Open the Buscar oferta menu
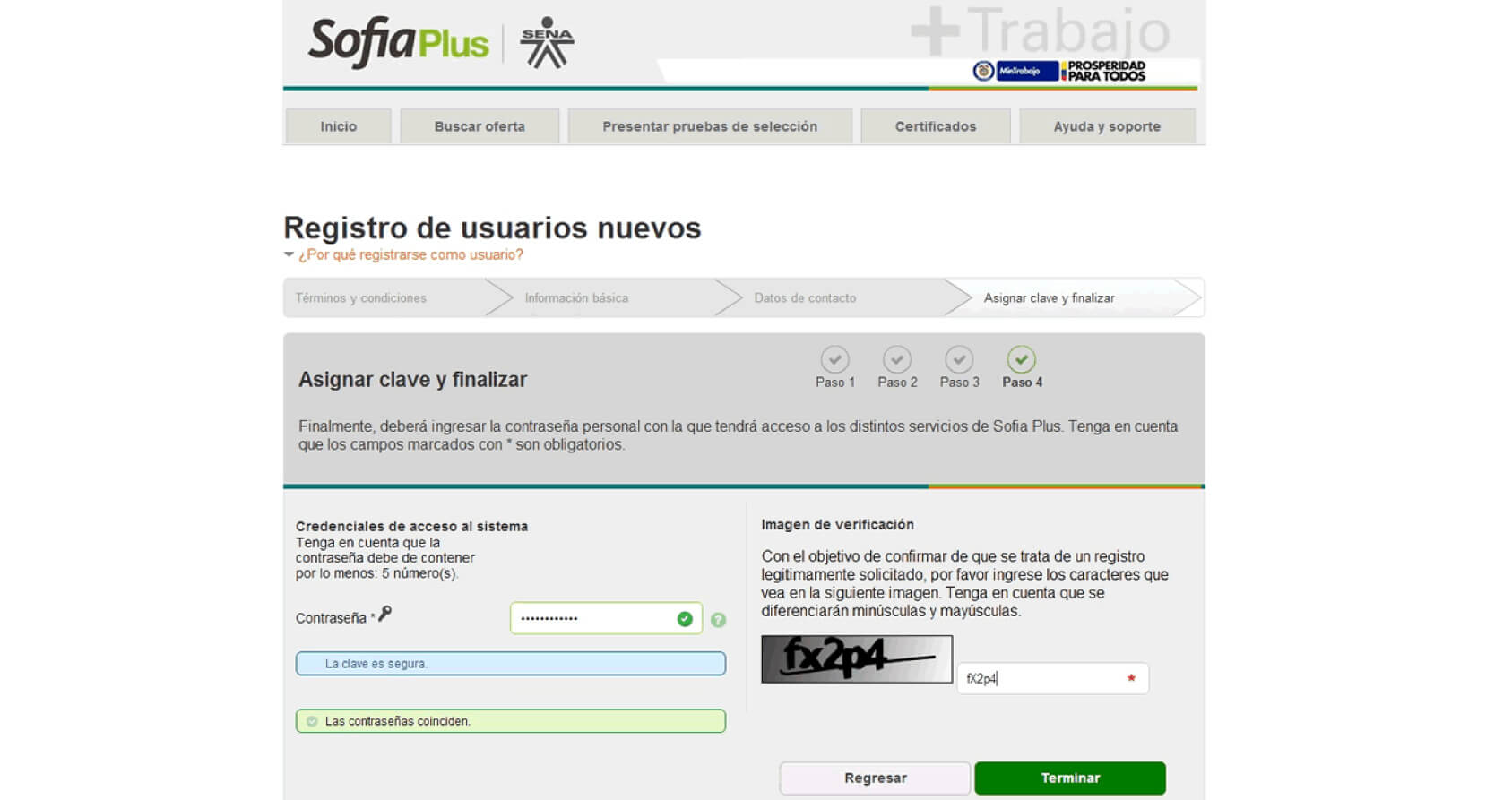Viewport: 1512px width, 800px height. (480, 126)
